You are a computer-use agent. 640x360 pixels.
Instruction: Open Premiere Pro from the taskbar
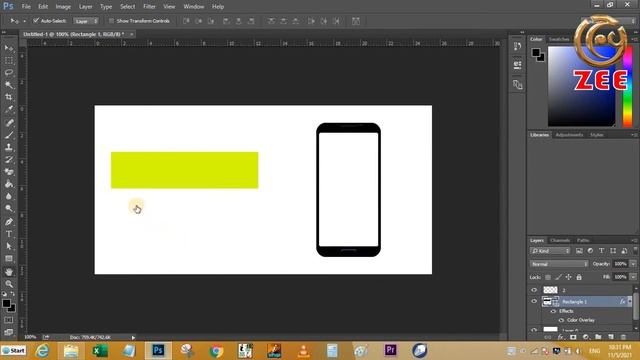390,350
